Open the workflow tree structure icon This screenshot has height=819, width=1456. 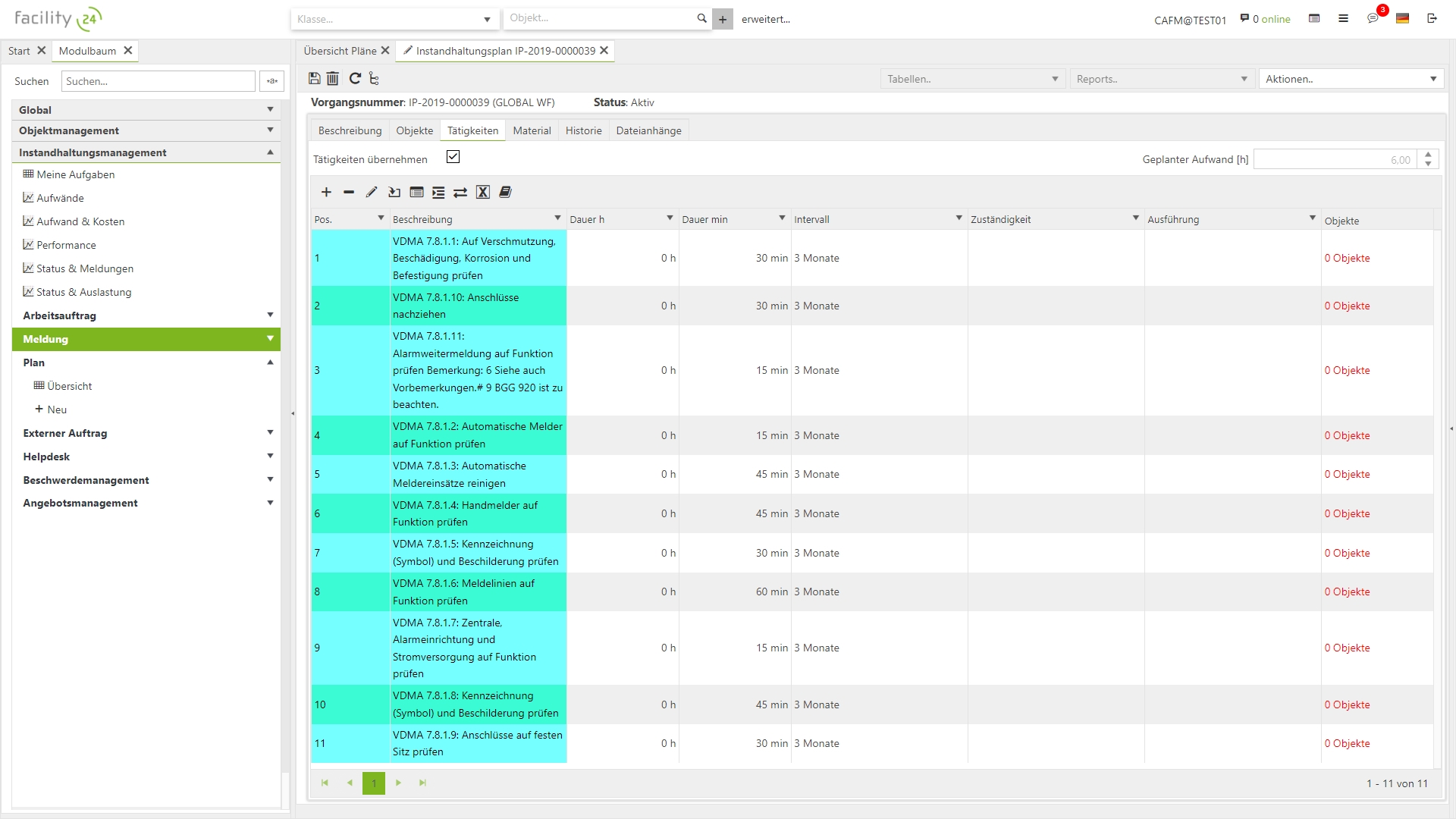pos(374,78)
